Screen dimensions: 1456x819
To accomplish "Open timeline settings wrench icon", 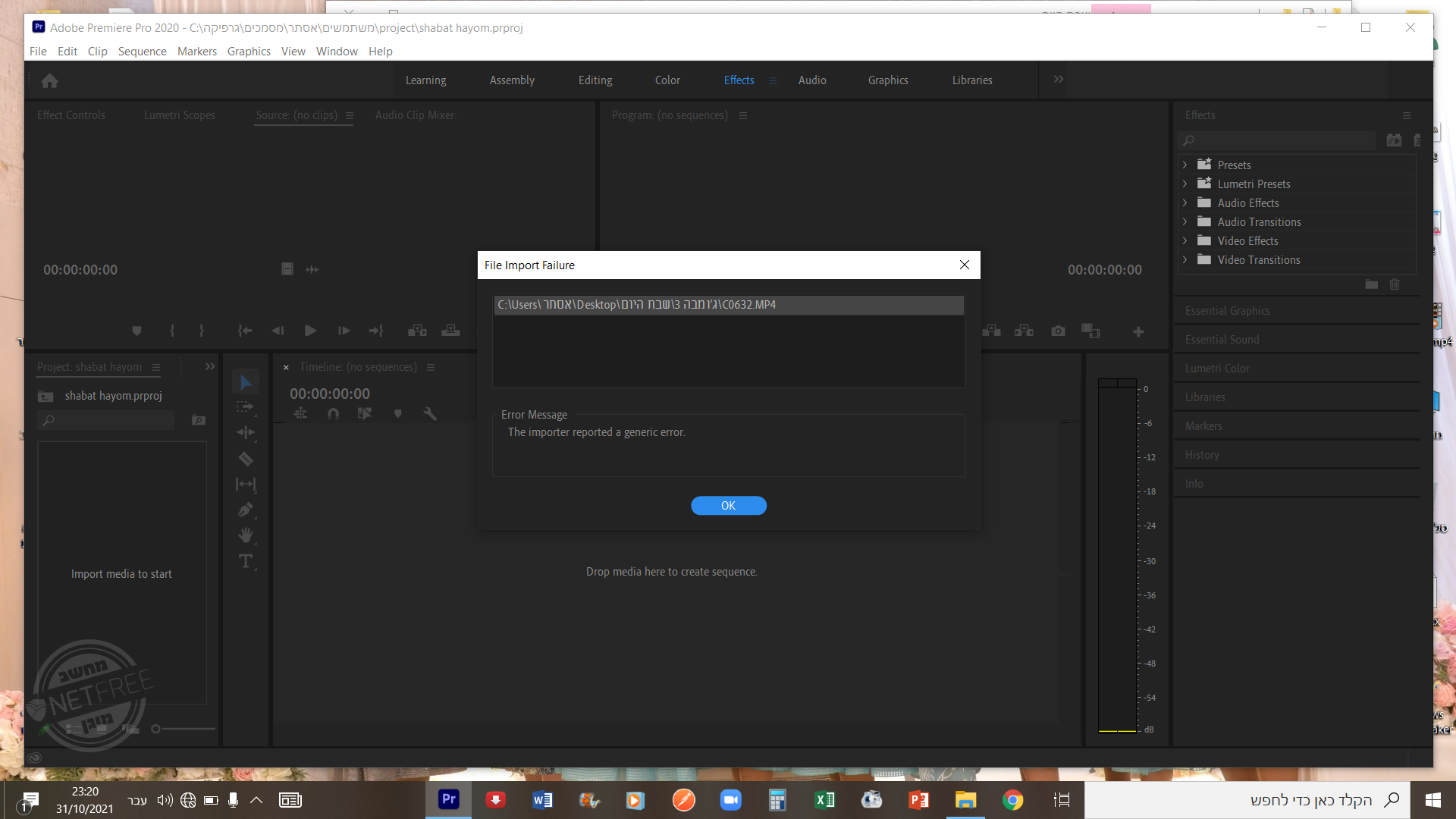I will pos(430,413).
